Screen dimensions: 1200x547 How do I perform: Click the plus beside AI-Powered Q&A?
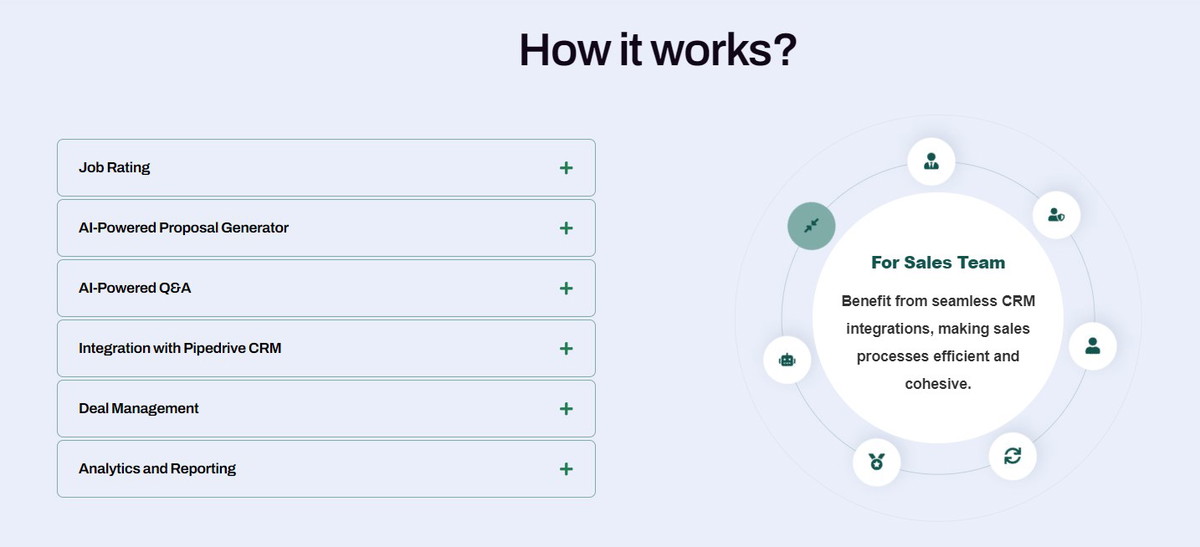(566, 288)
